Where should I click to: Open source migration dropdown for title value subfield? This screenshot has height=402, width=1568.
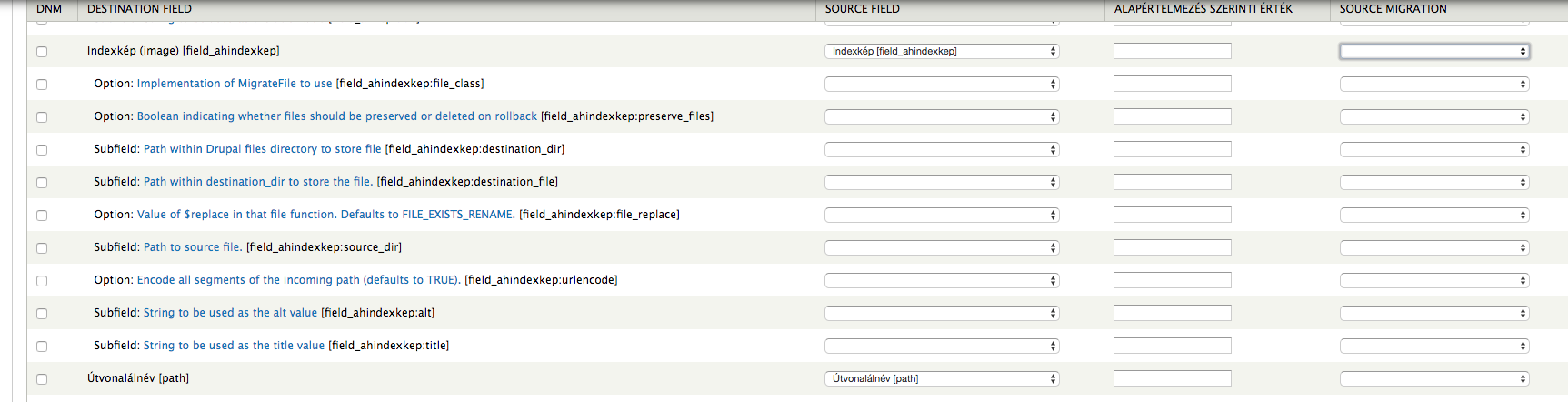pyautogui.click(x=1434, y=346)
